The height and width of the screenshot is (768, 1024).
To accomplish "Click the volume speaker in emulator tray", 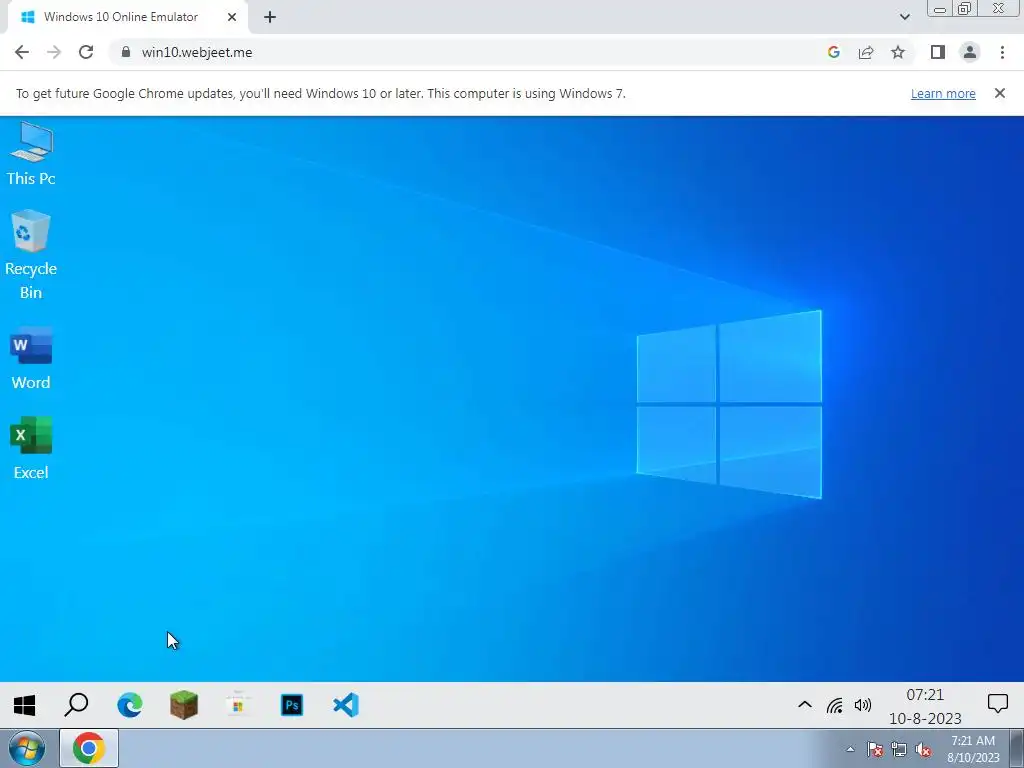I will click(863, 705).
